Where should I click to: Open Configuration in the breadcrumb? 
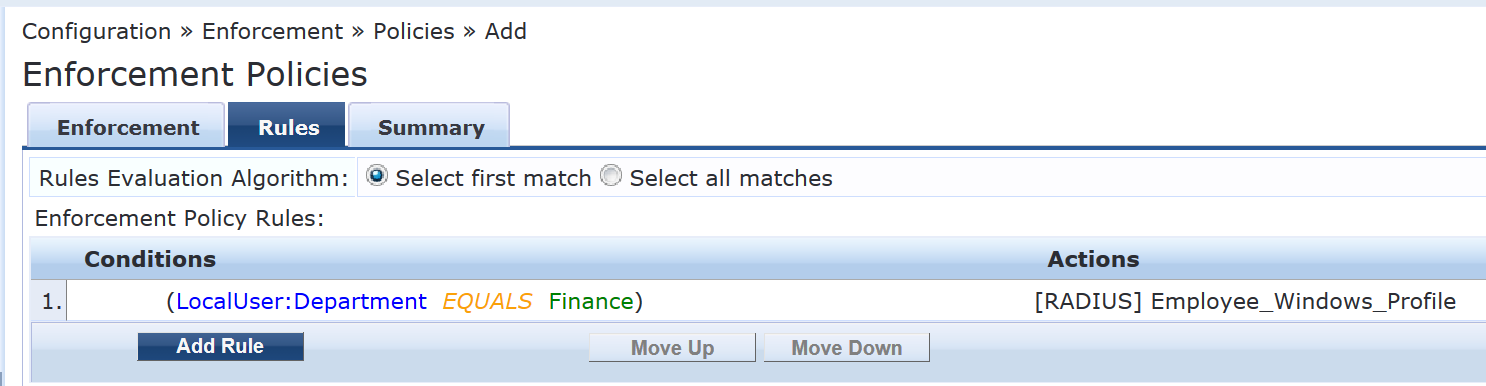(x=97, y=31)
